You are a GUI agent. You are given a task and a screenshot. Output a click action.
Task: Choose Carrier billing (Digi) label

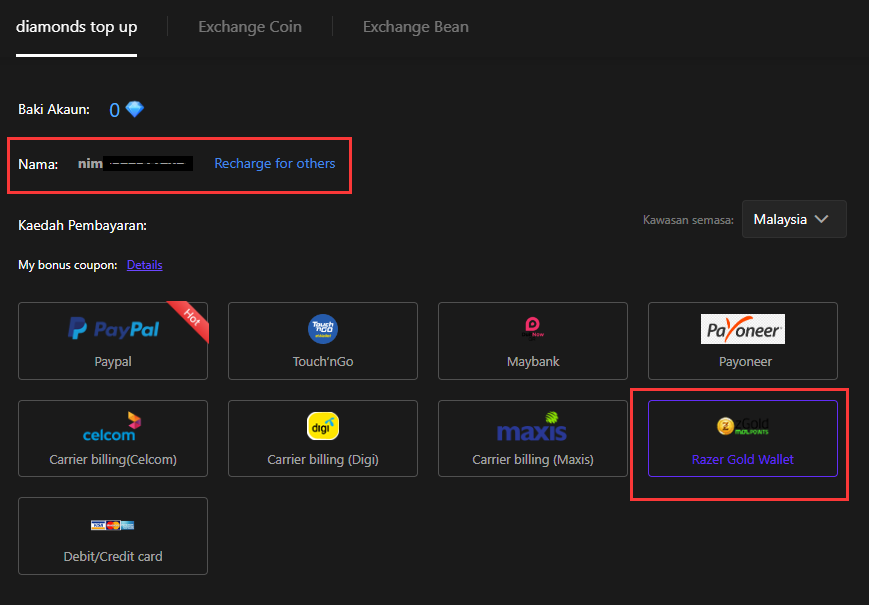point(323,460)
